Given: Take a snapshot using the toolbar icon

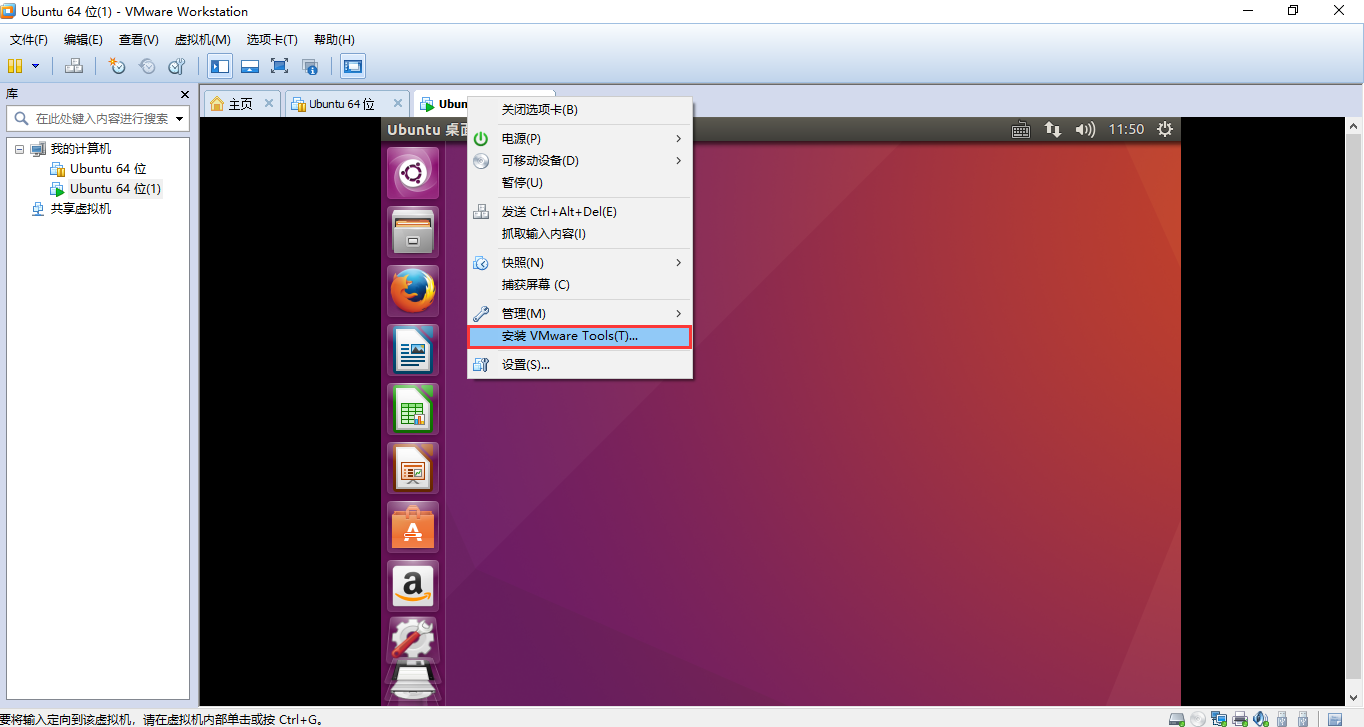Looking at the screenshot, I should (117, 66).
